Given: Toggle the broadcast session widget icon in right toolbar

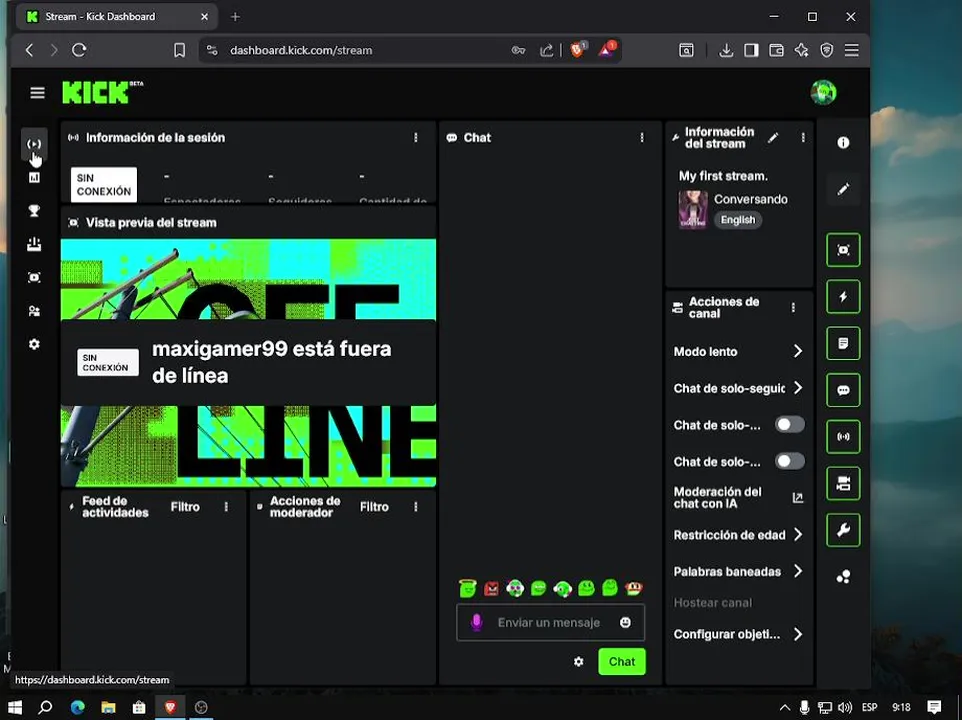Looking at the screenshot, I should click(x=843, y=437).
